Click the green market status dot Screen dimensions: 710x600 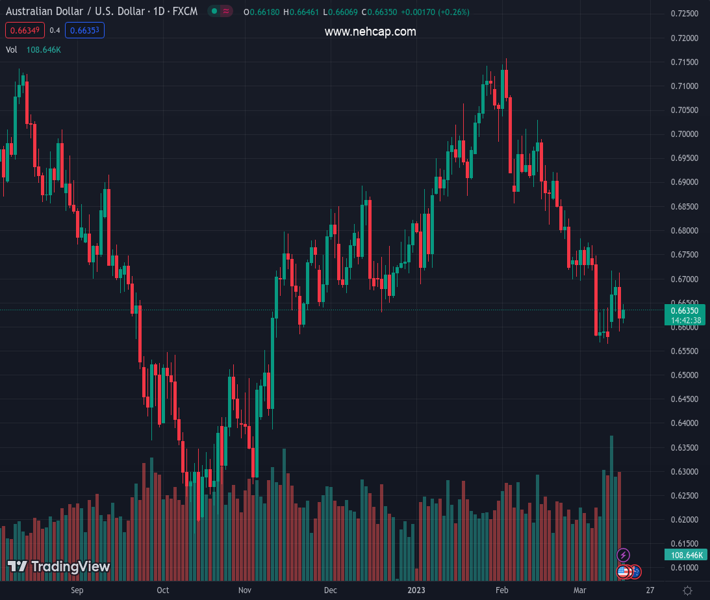click(x=214, y=11)
